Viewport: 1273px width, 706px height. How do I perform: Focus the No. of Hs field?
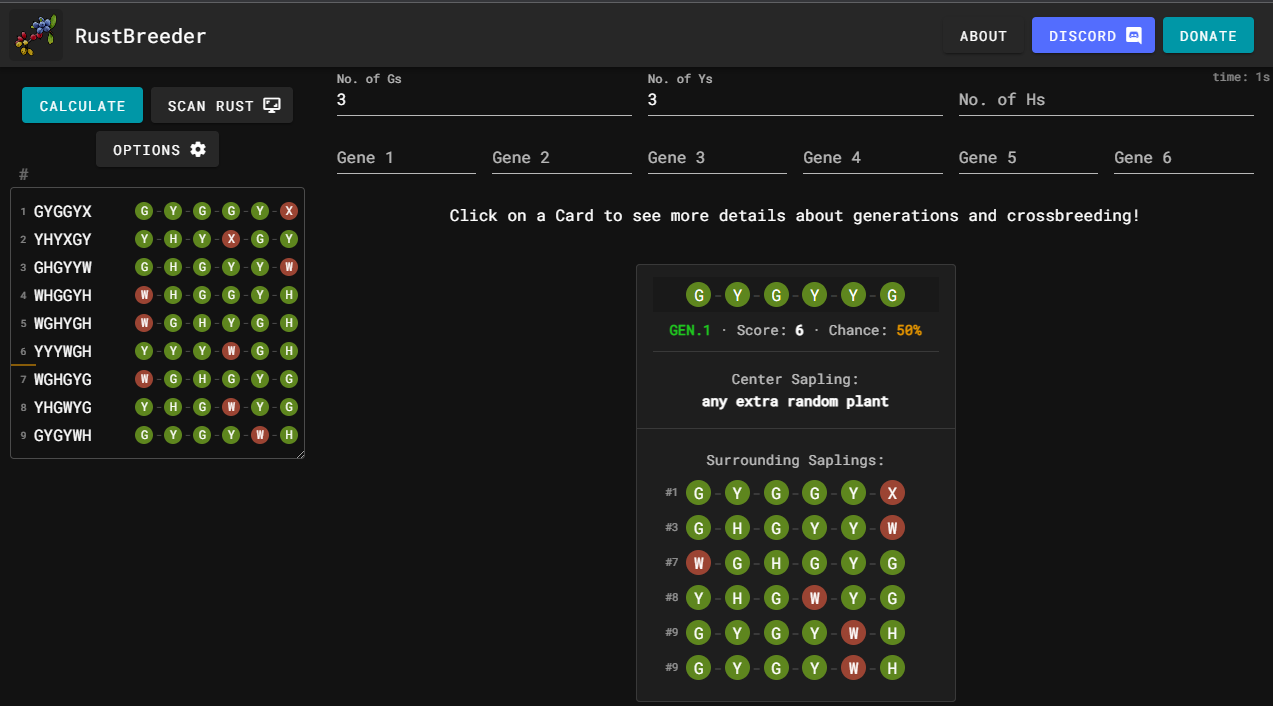pyautogui.click(x=1106, y=99)
